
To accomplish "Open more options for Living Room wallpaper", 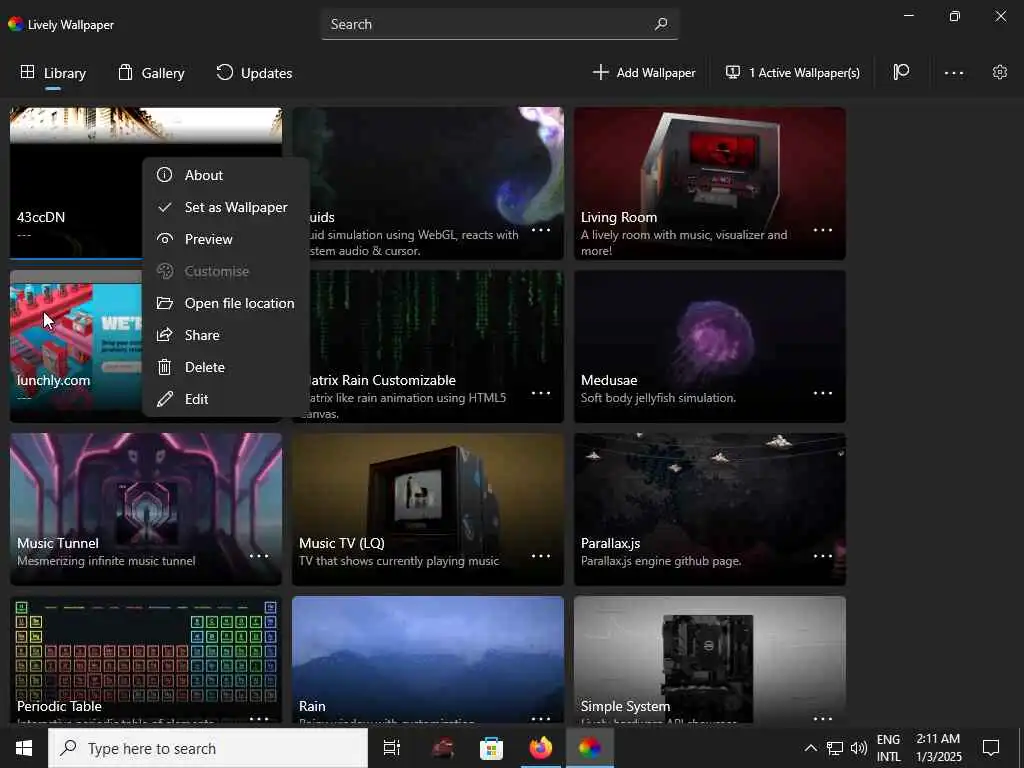I will tap(823, 230).
